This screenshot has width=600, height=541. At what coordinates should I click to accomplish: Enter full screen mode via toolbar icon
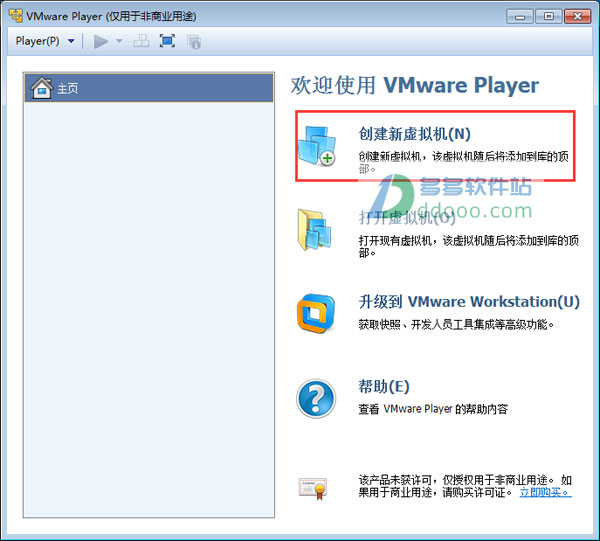coord(167,41)
